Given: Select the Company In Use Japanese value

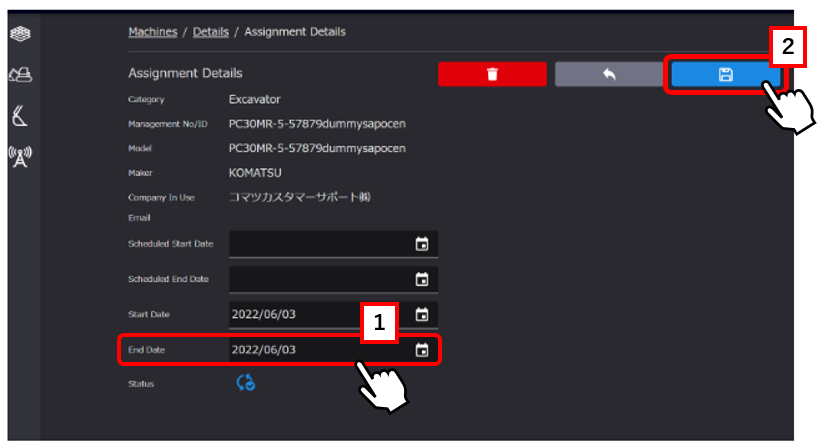Looking at the screenshot, I should tap(300, 197).
